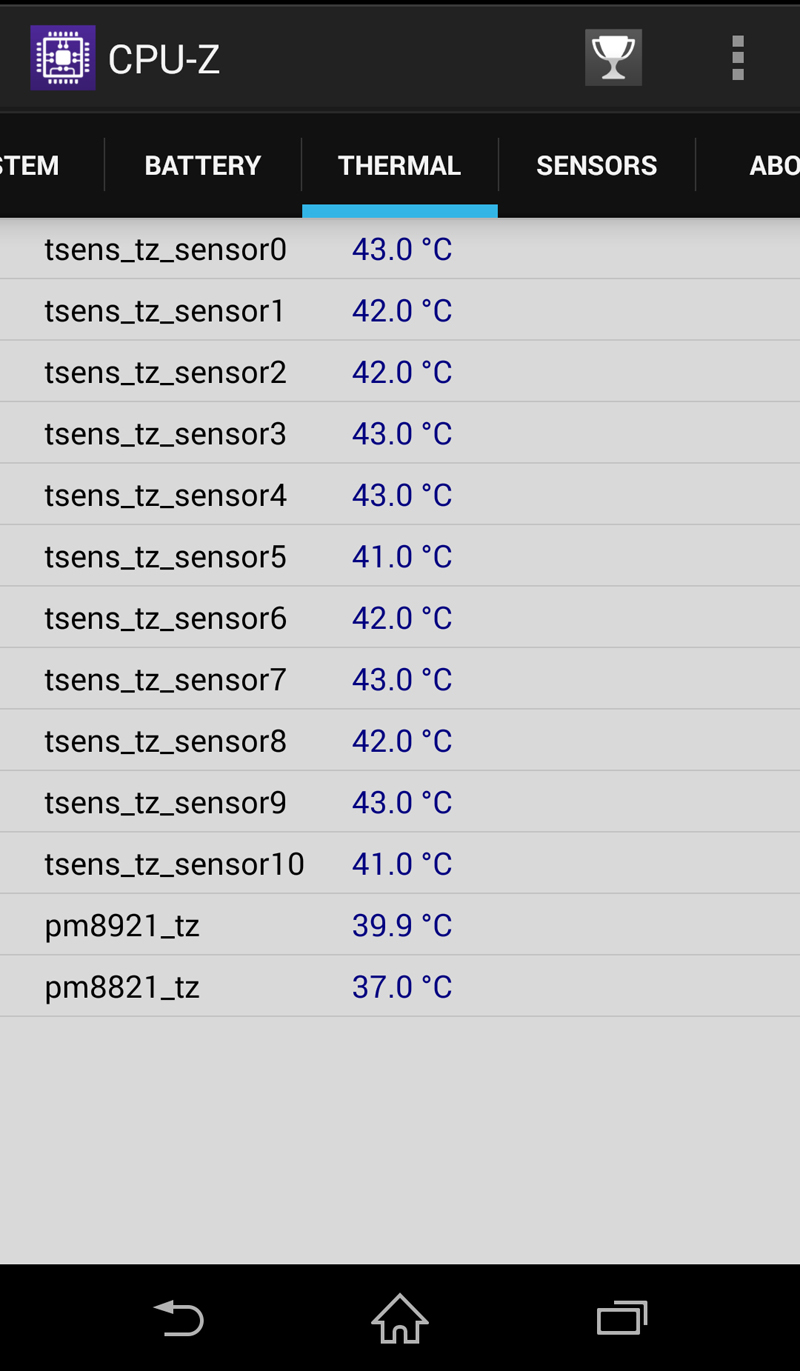Switch to the Sensors tab
The height and width of the screenshot is (1371, 800).
597,165
